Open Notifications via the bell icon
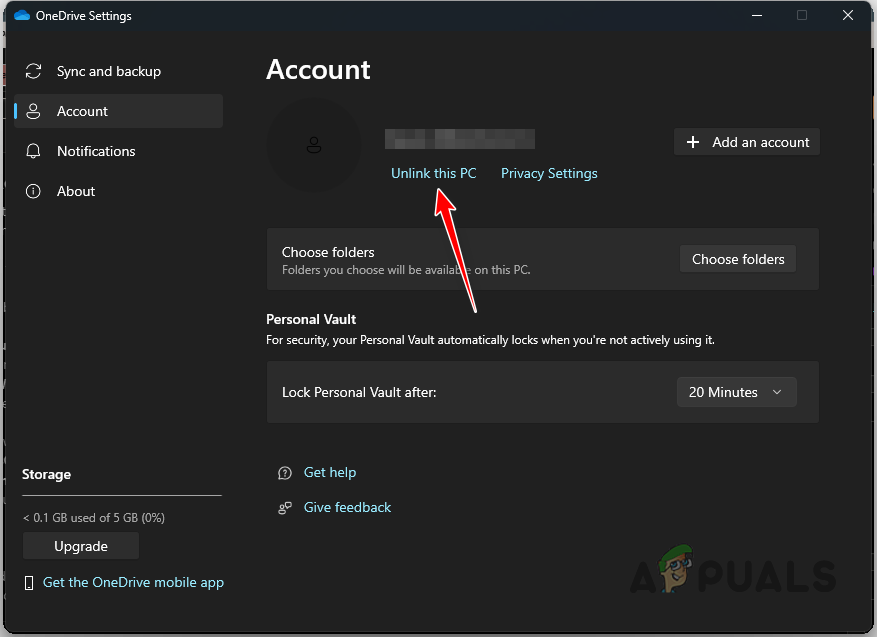 (35, 151)
